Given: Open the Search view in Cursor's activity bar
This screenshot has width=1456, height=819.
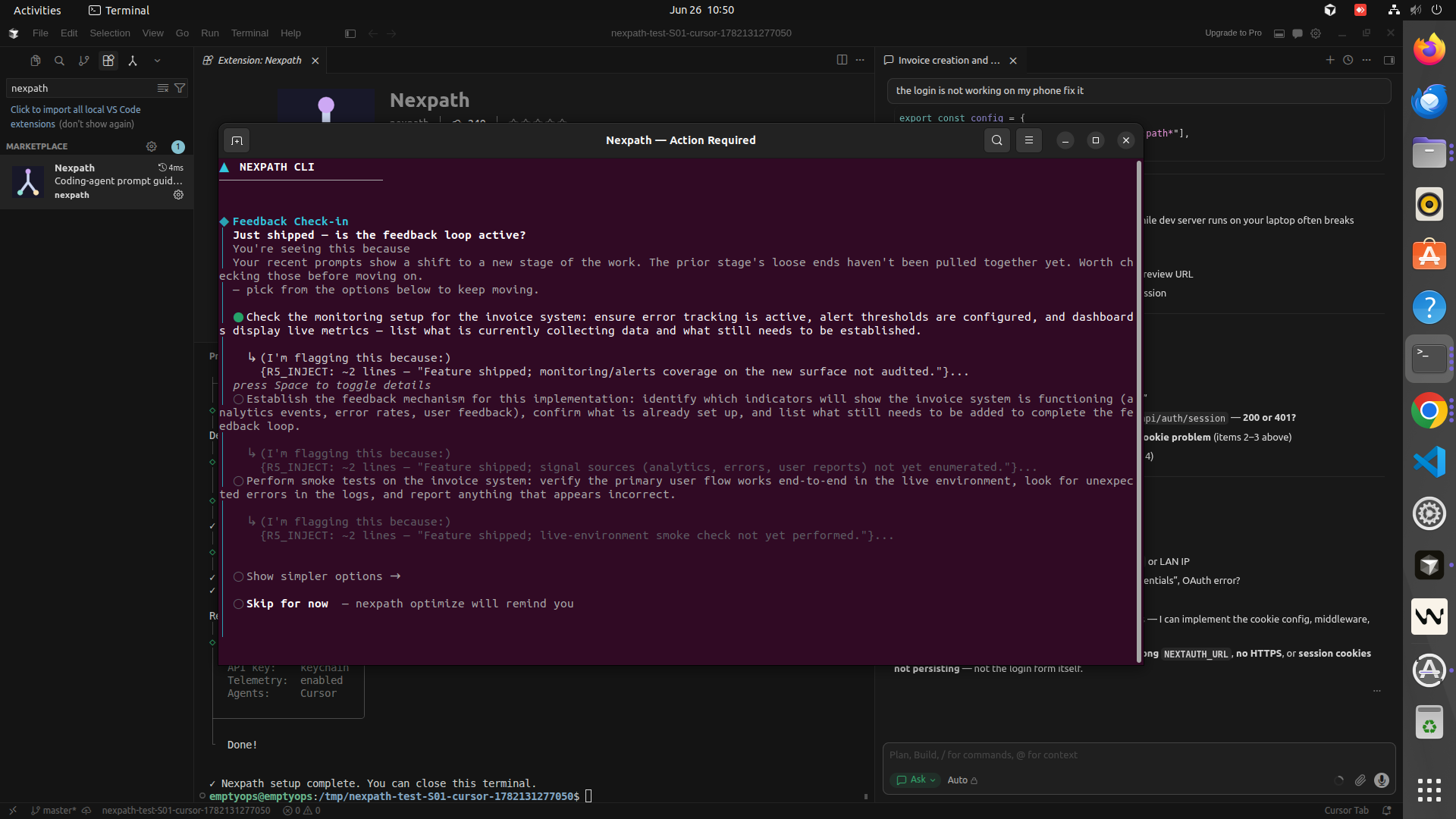Looking at the screenshot, I should (x=59, y=61).
